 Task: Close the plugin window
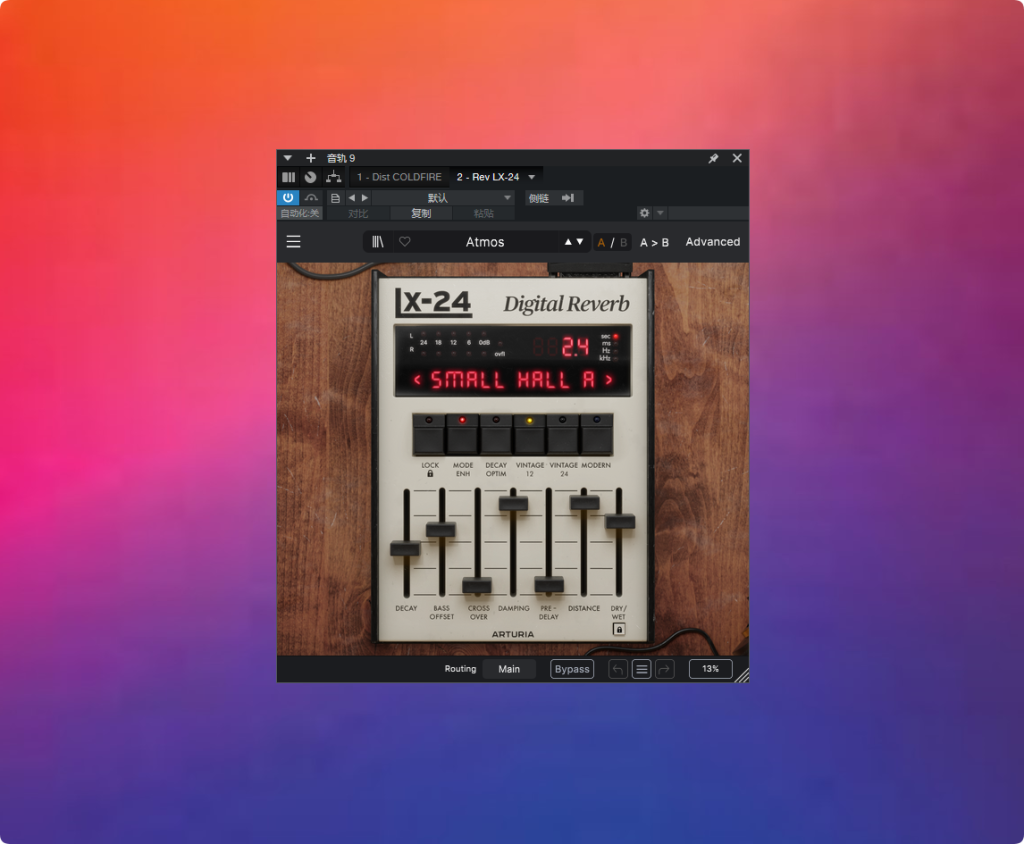(x=737, y=158)
